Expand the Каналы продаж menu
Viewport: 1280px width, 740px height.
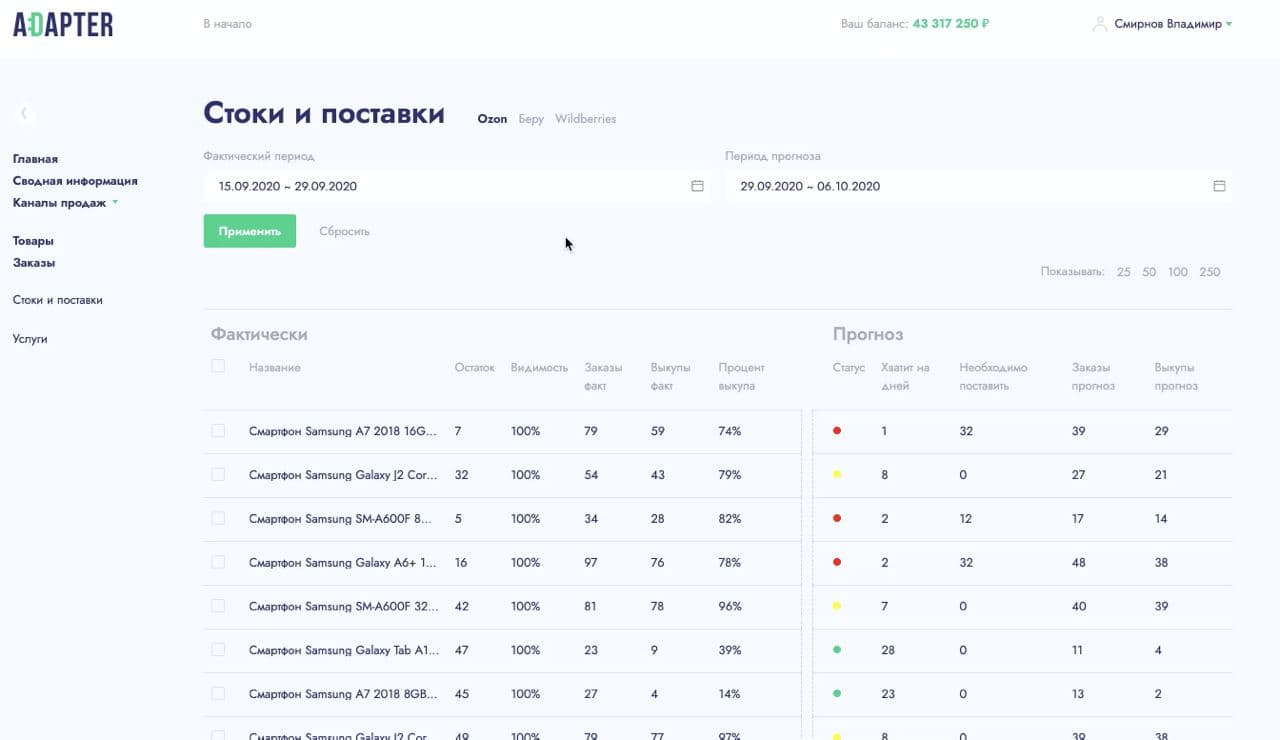click(65, 203)
